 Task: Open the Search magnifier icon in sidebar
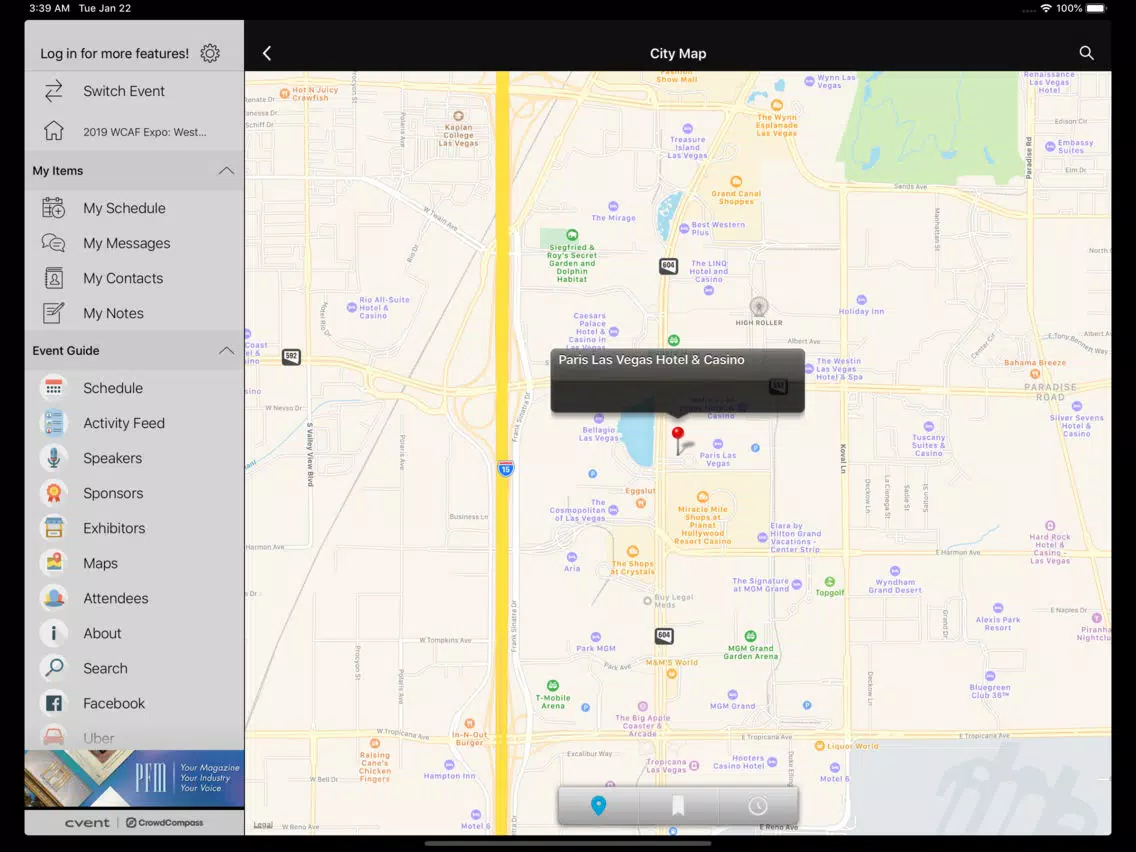click(54, 668)
